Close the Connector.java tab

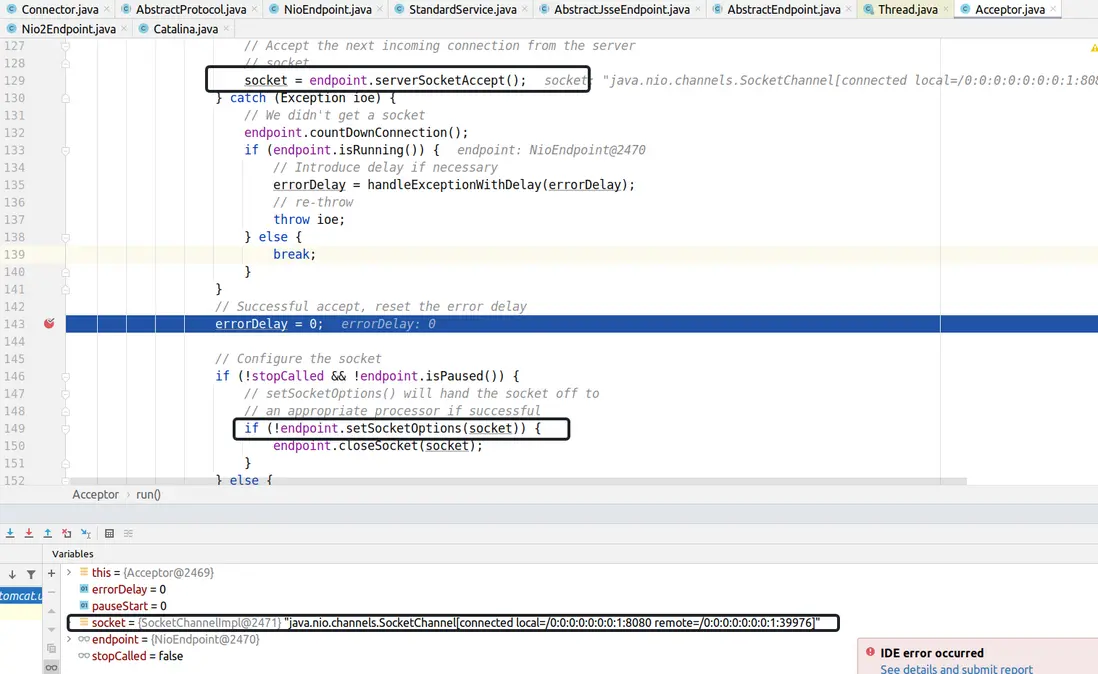pyautogui.click(x=106, y=9)
